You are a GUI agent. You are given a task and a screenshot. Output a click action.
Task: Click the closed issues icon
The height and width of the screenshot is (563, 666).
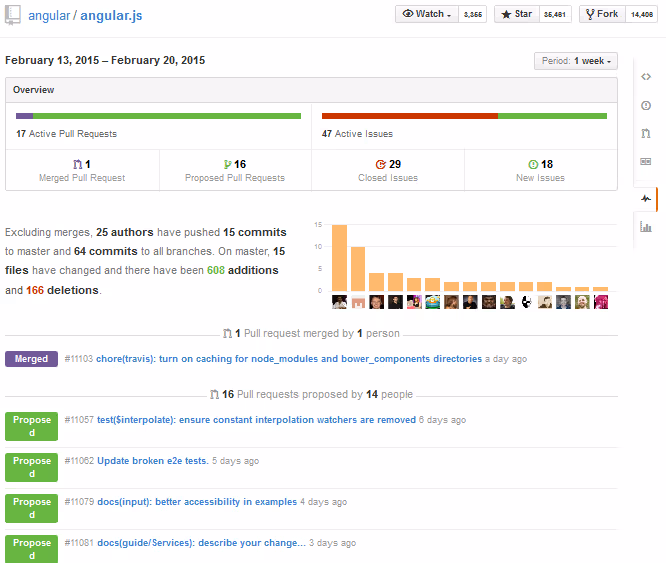coord(381,164)
